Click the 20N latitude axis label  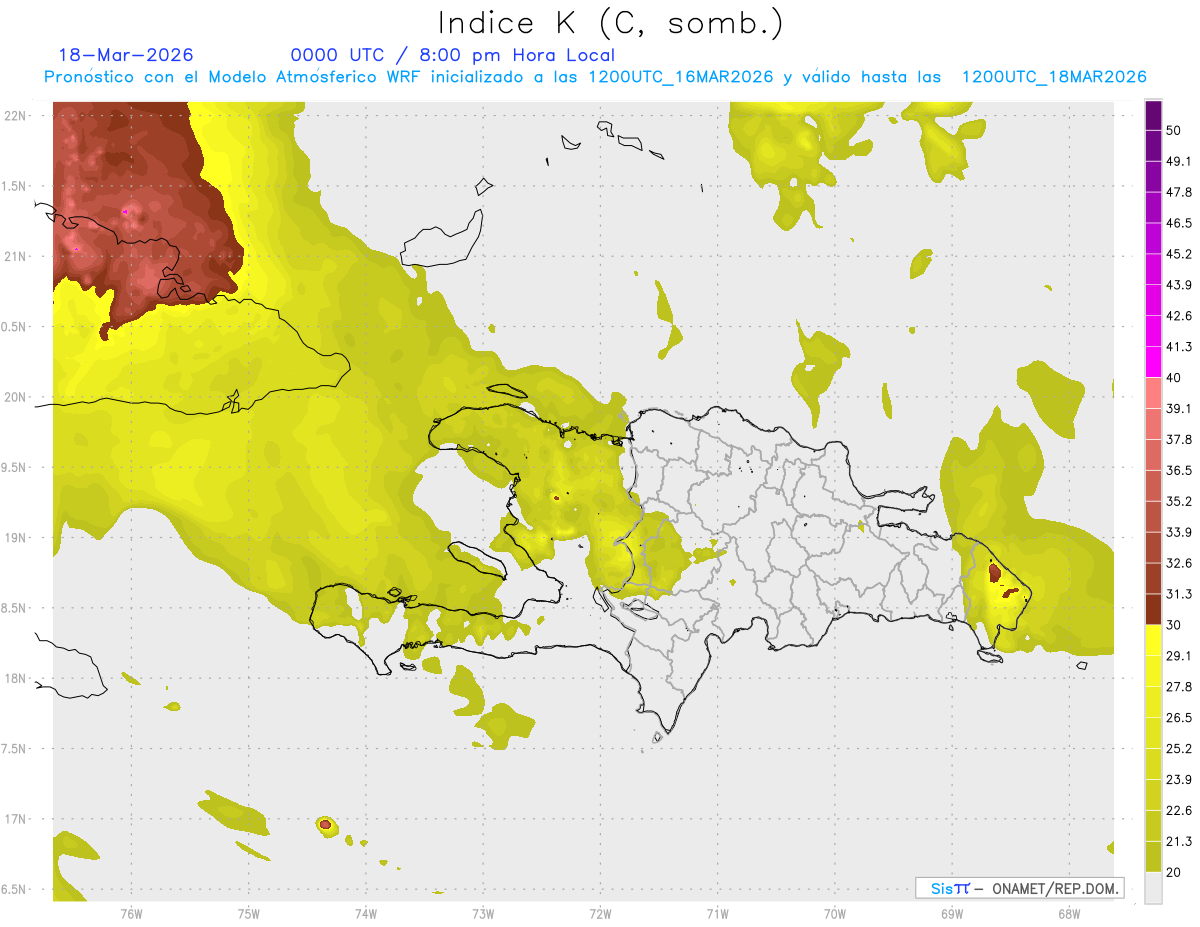pyautogui.click(x=16, y=397)
